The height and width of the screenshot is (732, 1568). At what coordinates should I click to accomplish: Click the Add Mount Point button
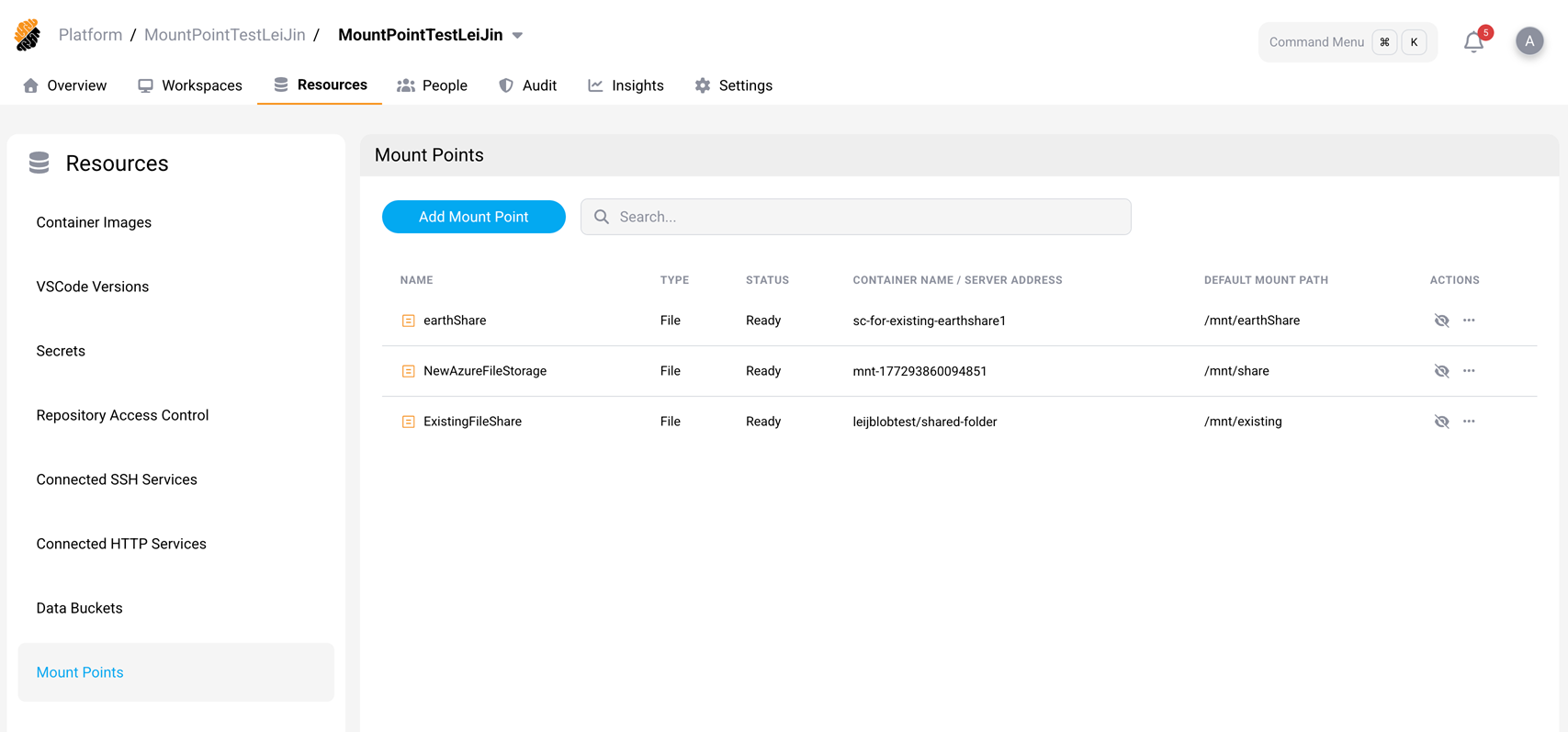[474, 217]
